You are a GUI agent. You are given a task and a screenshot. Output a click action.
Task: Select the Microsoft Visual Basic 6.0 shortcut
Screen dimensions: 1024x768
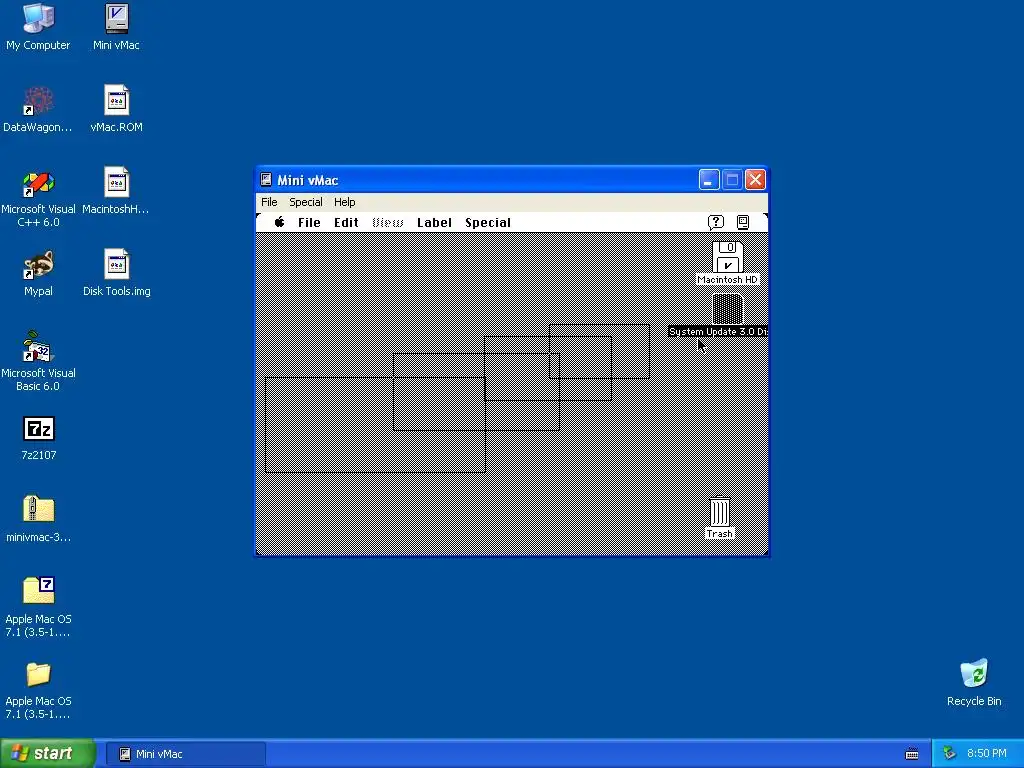pos(38,361)
